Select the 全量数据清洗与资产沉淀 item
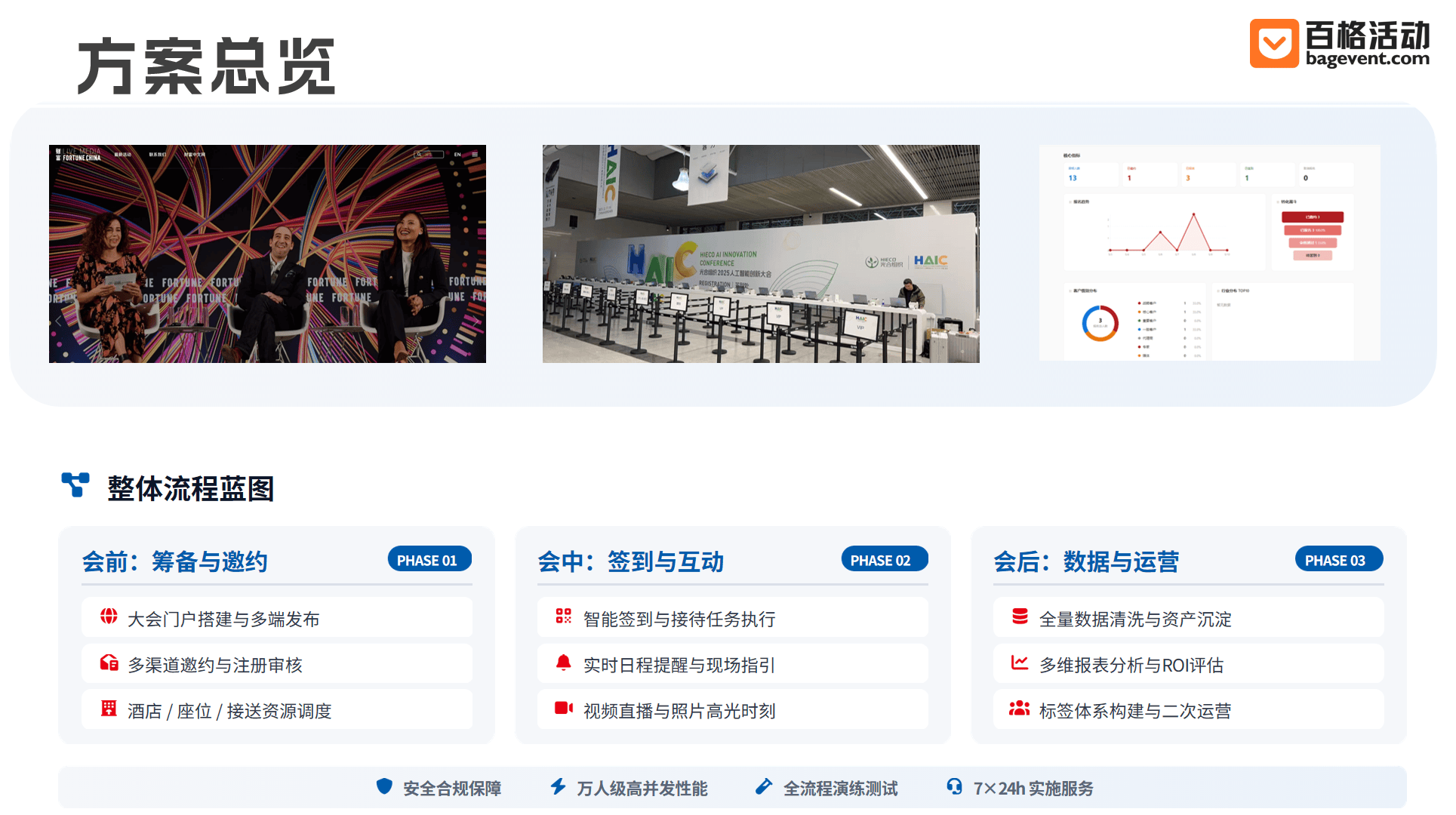Image resolution: width=1456 pixels, height=815 pixels. point(1189,617)
